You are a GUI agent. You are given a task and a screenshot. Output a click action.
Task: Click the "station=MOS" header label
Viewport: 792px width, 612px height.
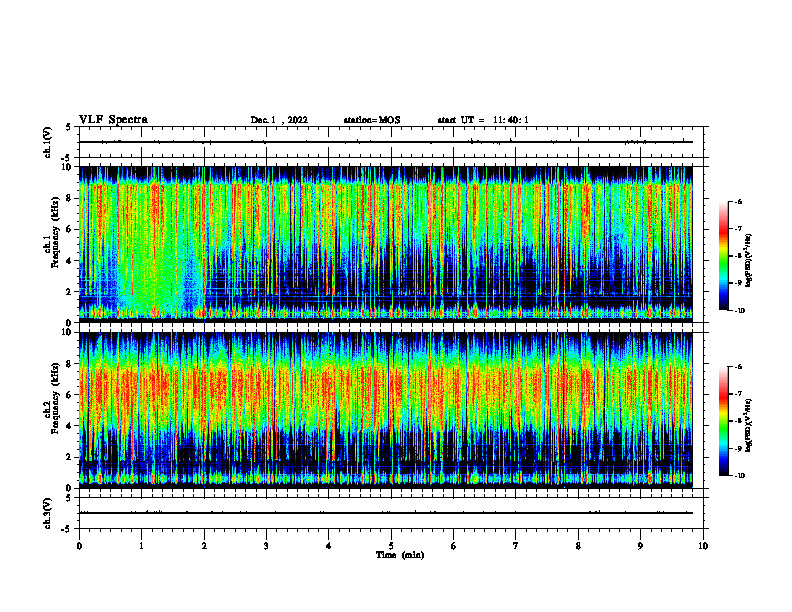click(372, 120)
